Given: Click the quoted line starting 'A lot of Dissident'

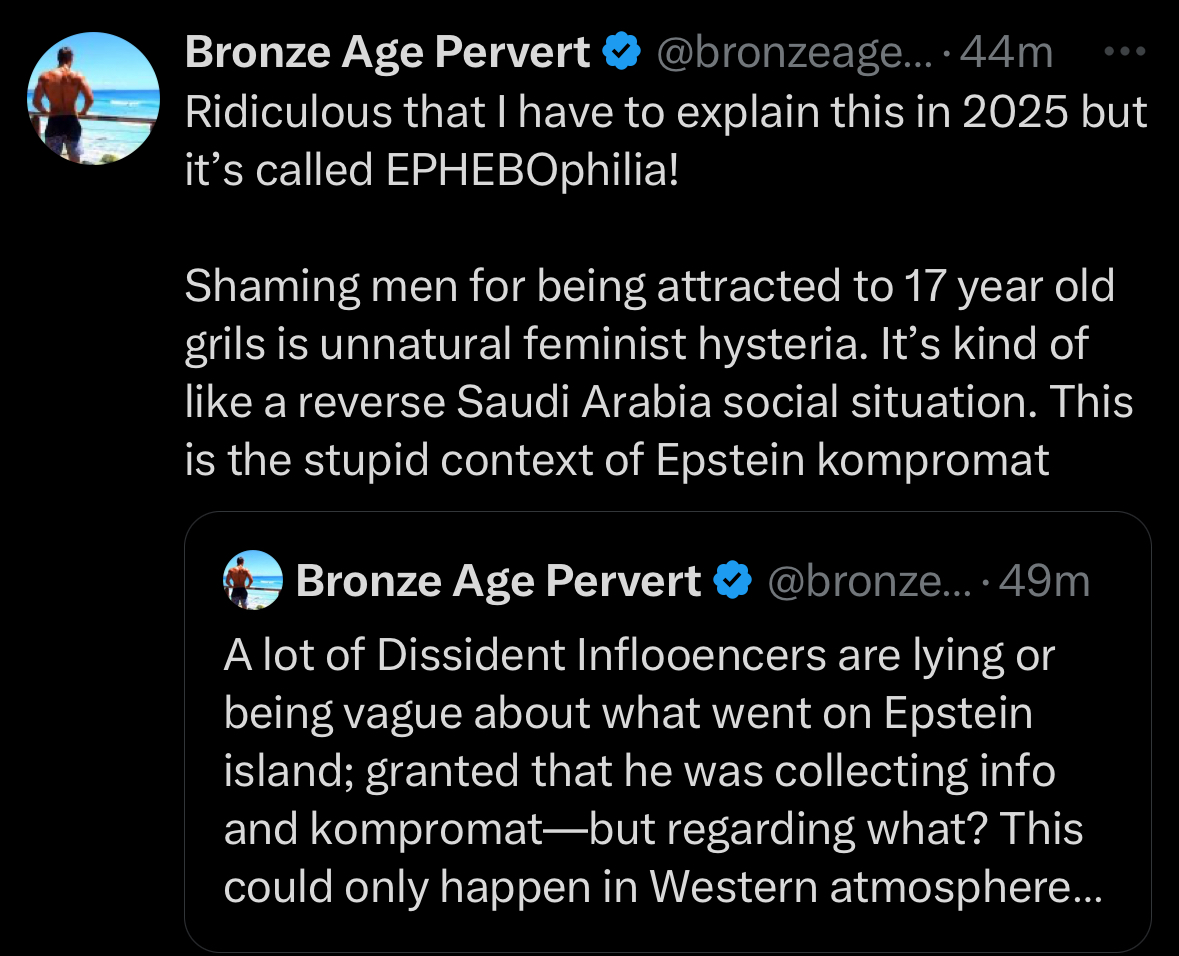Looking at the screenshot, I should click(x=639, y=655).
